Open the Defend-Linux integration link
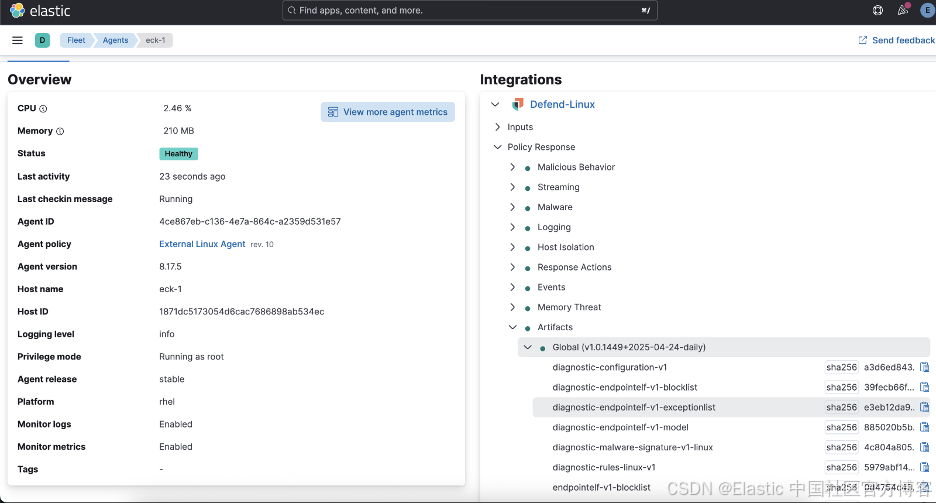The height and width of the screenshot is (504, 936). coord(562,105)
